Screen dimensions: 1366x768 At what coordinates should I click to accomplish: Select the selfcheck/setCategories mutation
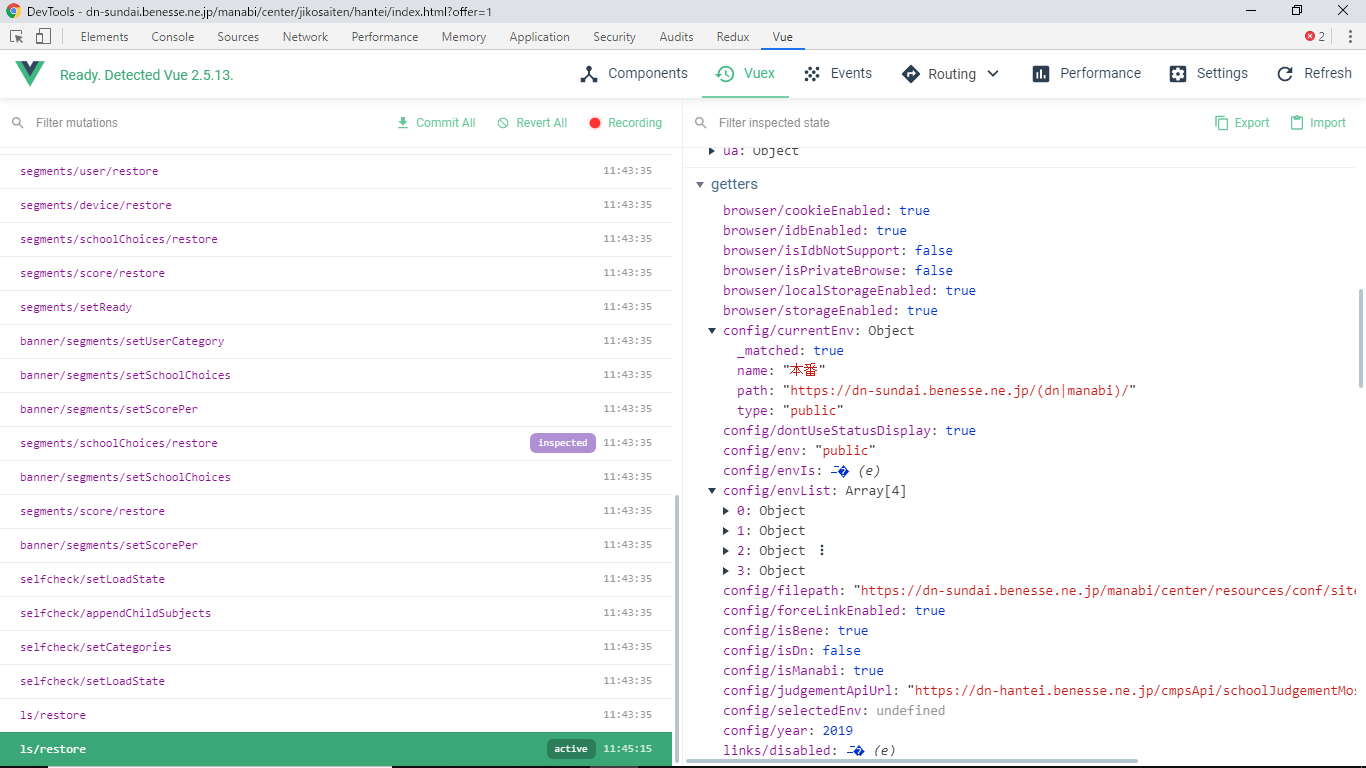(x=96, y=647)
